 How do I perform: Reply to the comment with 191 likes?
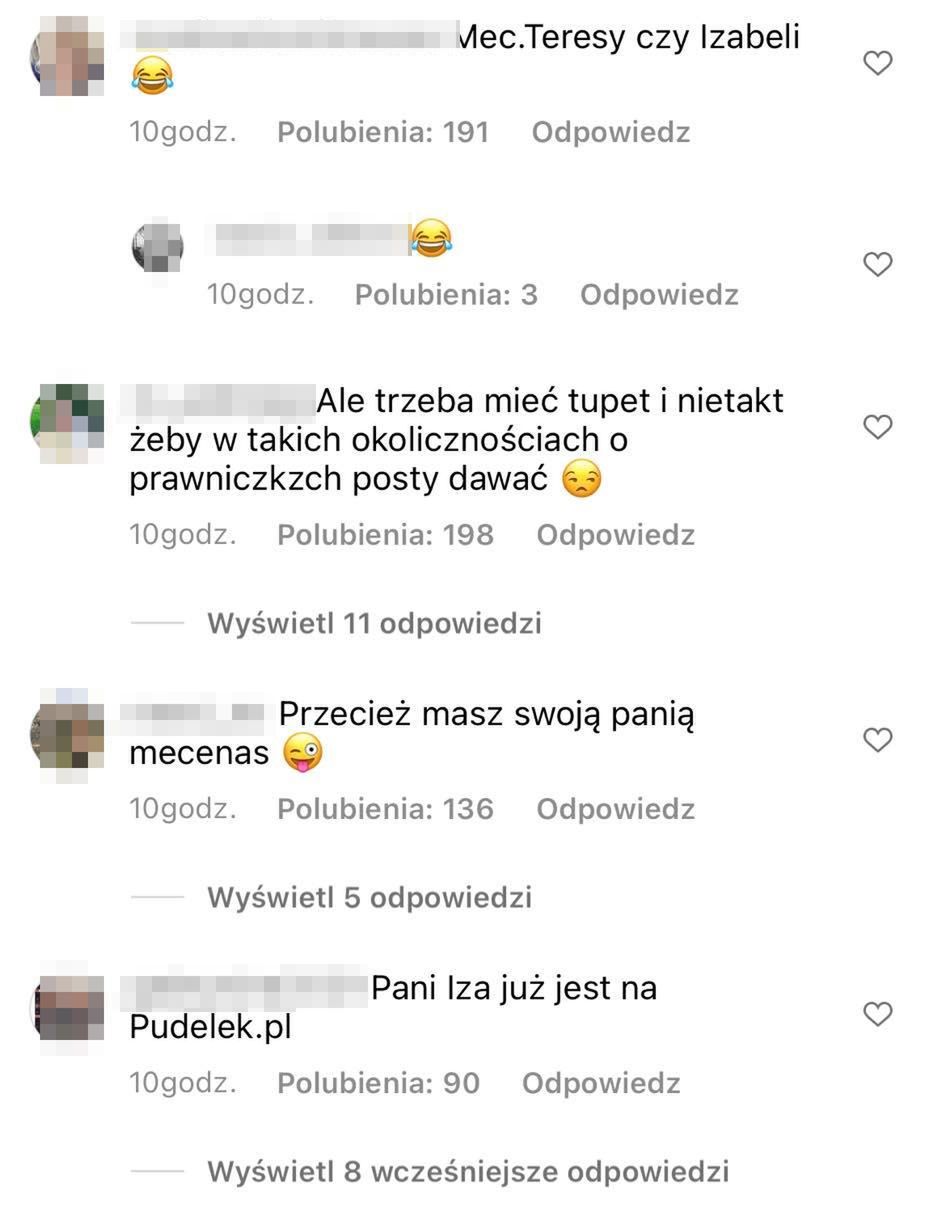click(x=611, y=132)
